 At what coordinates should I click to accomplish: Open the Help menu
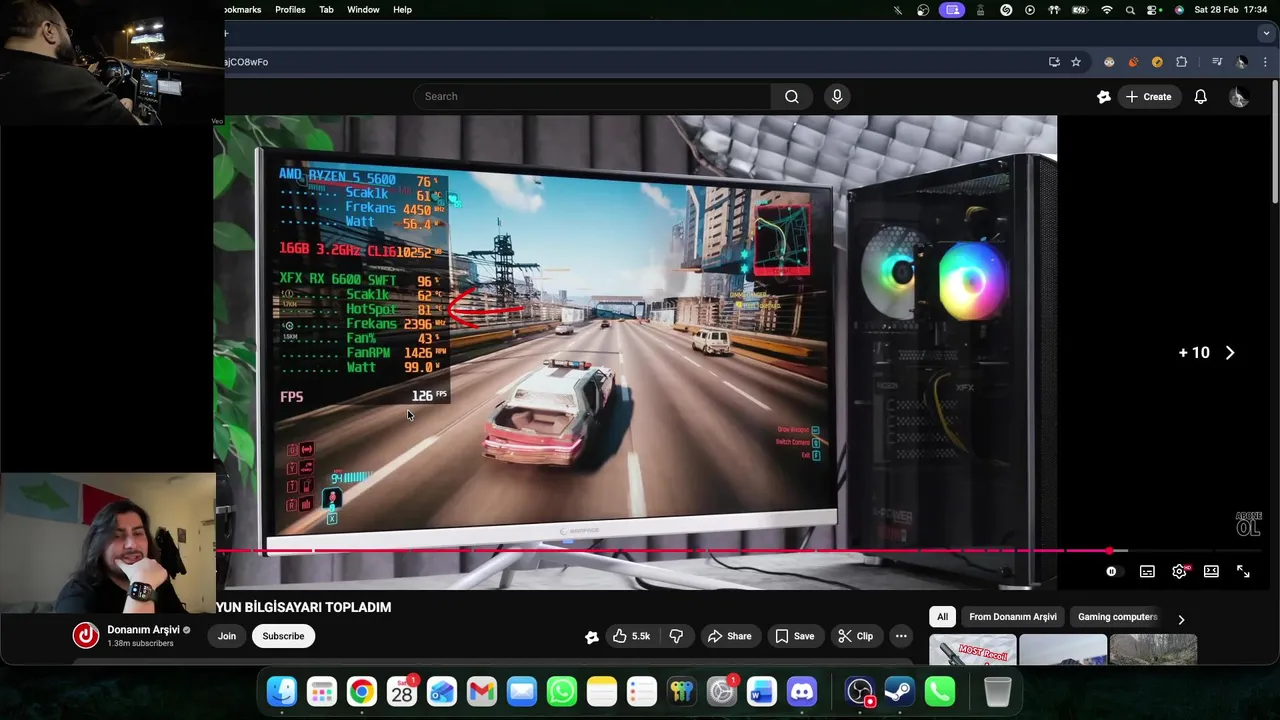402,10
